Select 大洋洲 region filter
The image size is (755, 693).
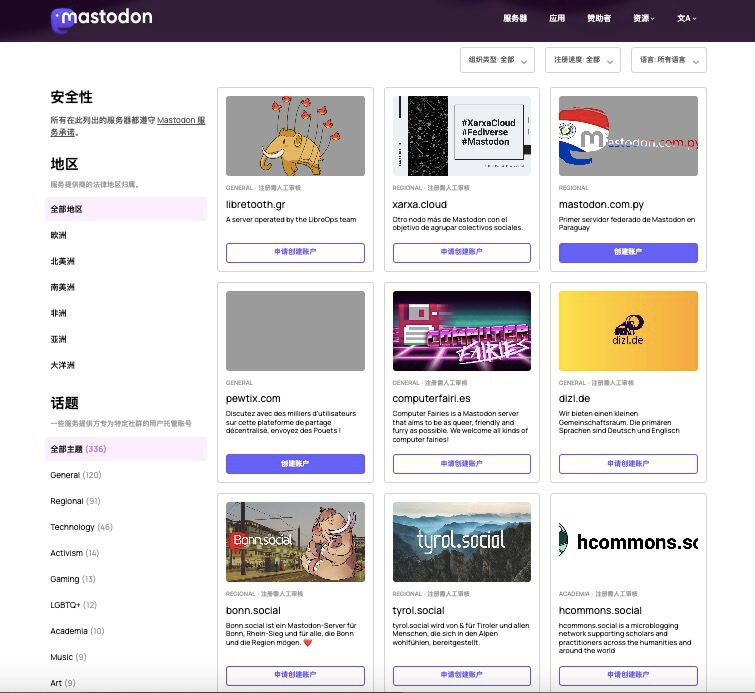coord(126,365)
